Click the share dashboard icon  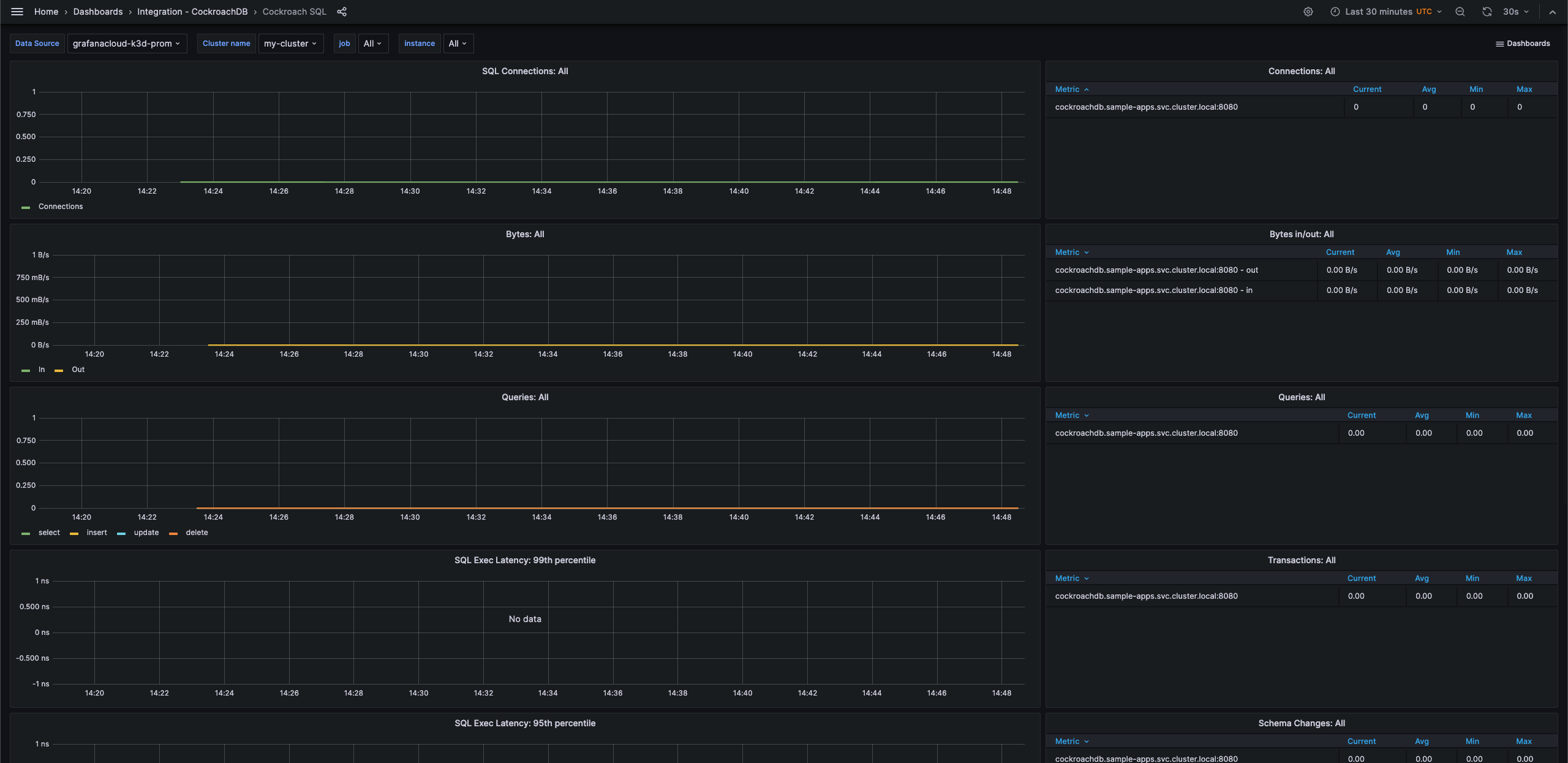click(x=342, y=12)
